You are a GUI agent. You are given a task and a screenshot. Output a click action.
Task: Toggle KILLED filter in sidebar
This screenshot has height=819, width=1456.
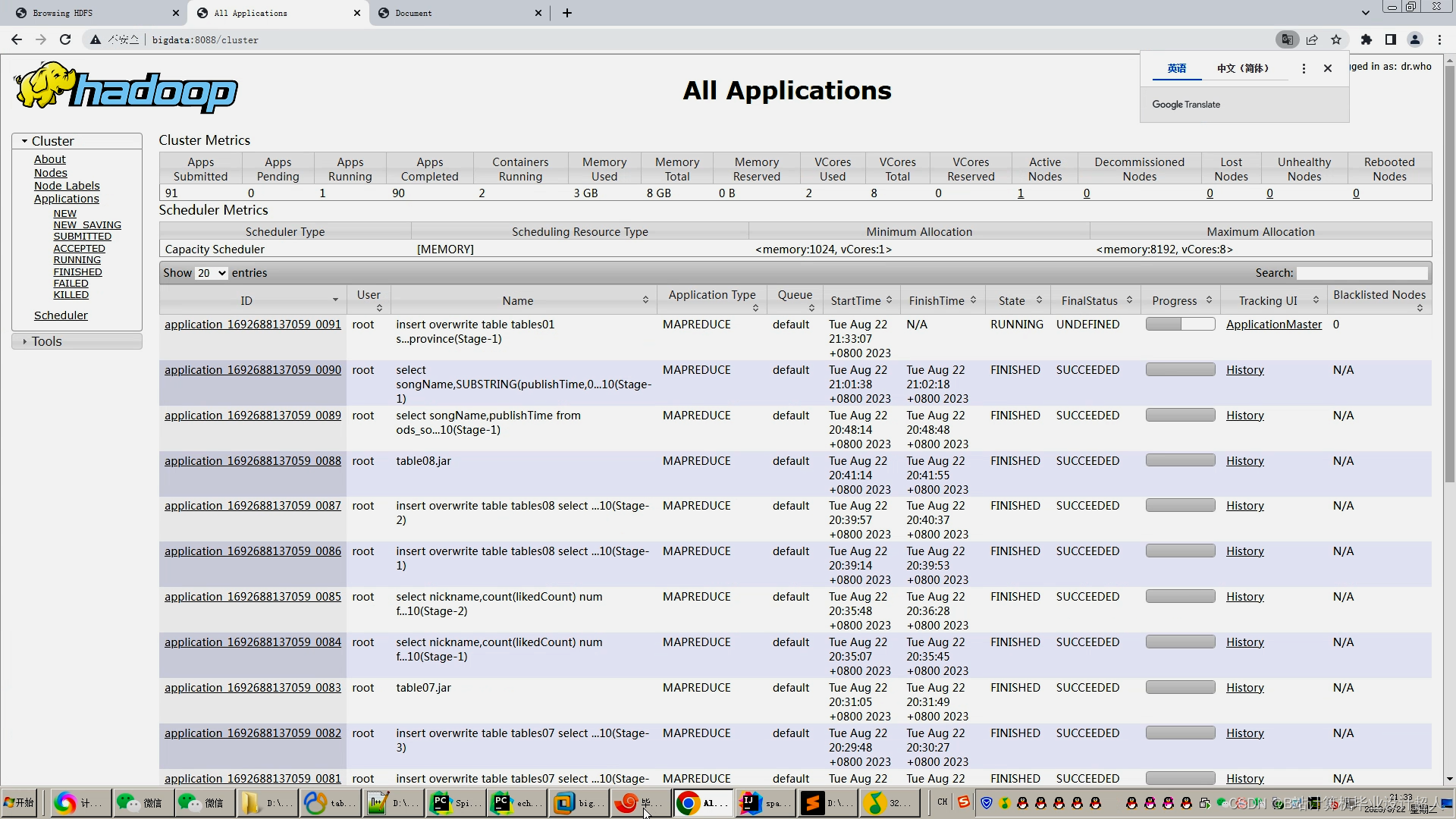click(x=70, y=294)
